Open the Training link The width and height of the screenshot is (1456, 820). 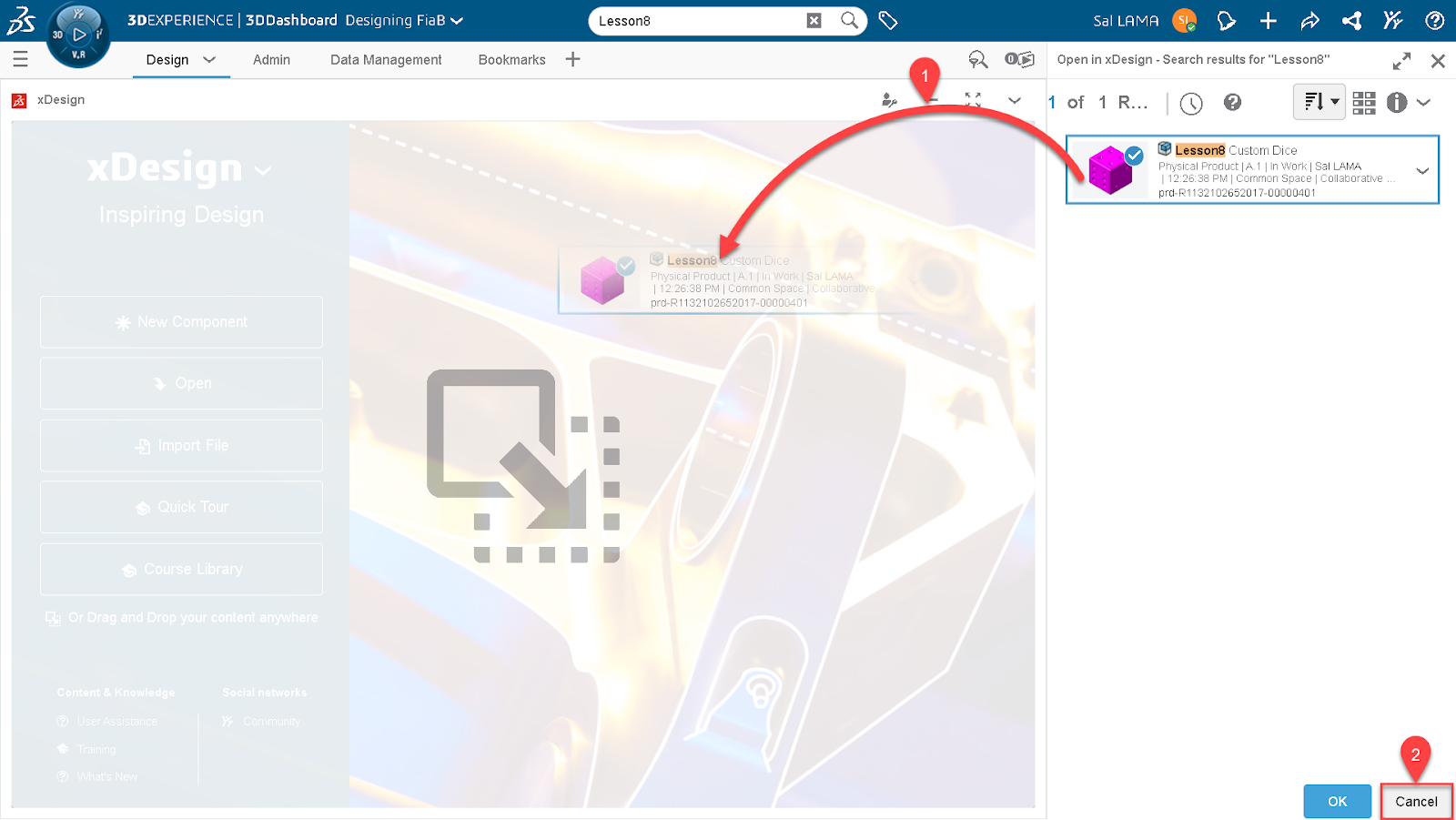coord(96,749)
